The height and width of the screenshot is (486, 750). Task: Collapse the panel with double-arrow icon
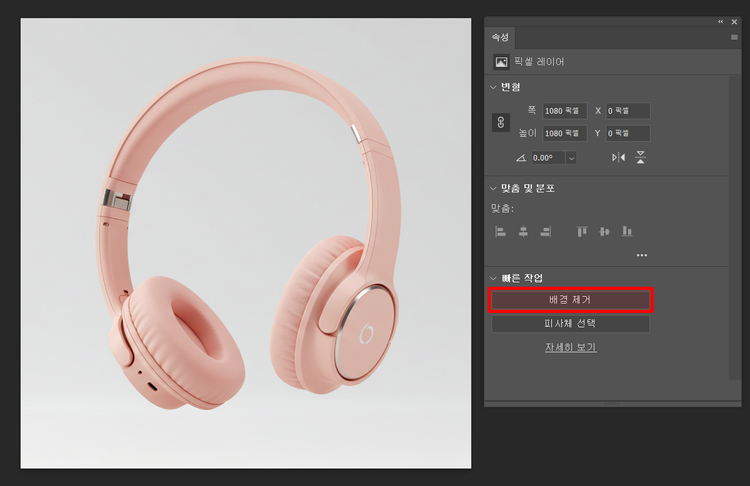point(720,22)
